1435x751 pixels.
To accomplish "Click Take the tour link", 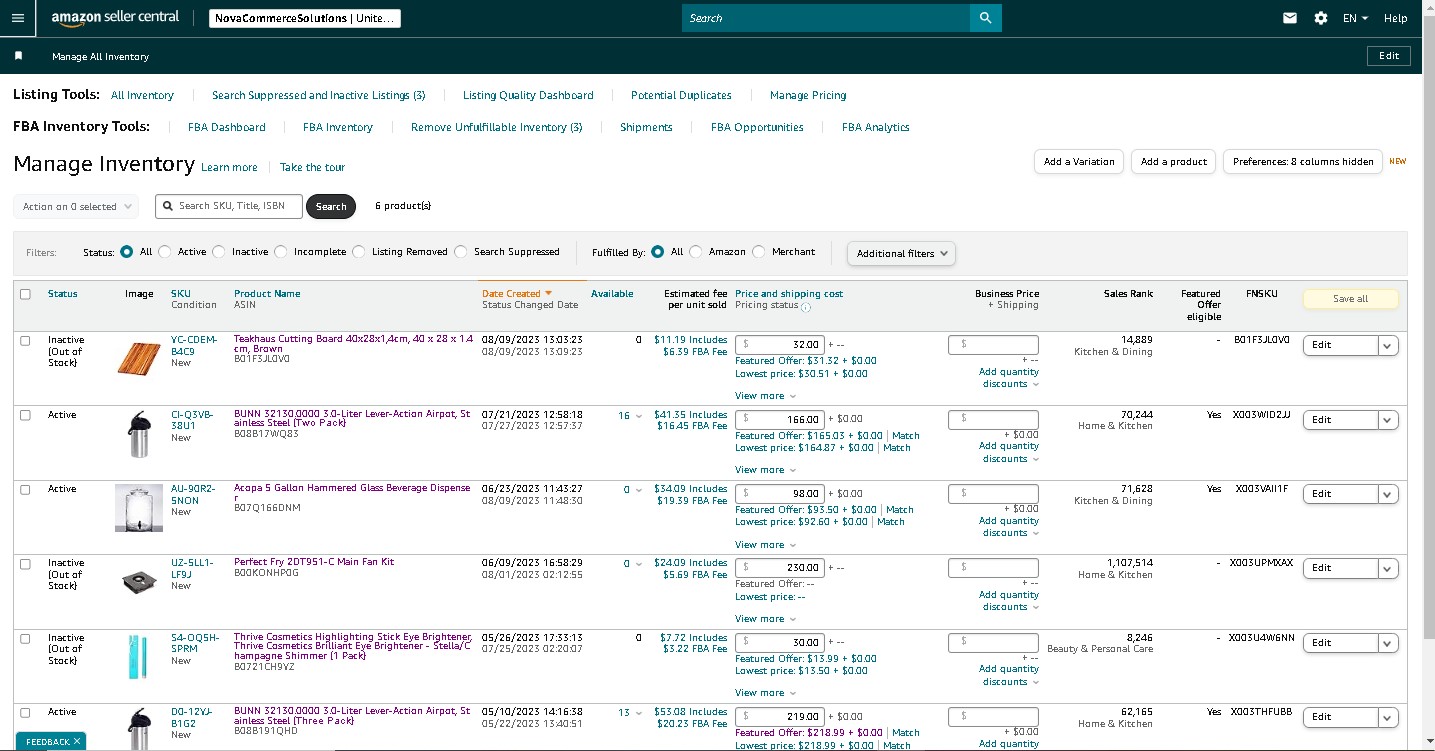I will click(x=312, y=167).
